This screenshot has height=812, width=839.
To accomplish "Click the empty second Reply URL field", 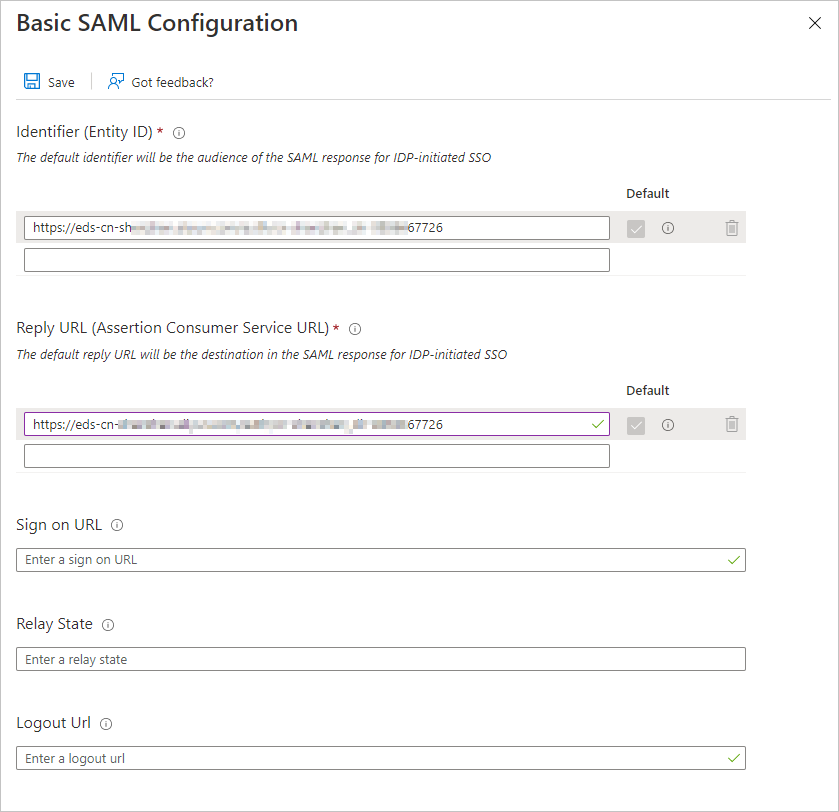I will pyautogui.click(x=316, y=456).
